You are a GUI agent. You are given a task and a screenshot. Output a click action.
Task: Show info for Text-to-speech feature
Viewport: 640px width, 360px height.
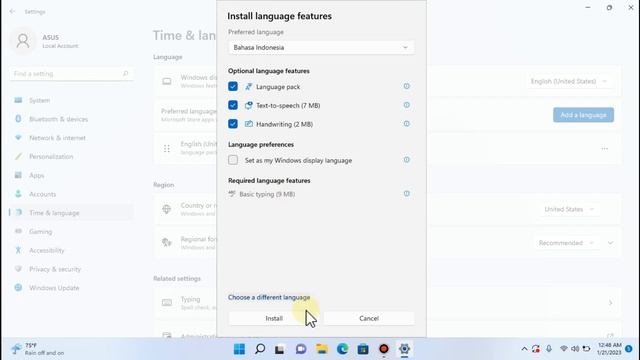tap(407, 105)
